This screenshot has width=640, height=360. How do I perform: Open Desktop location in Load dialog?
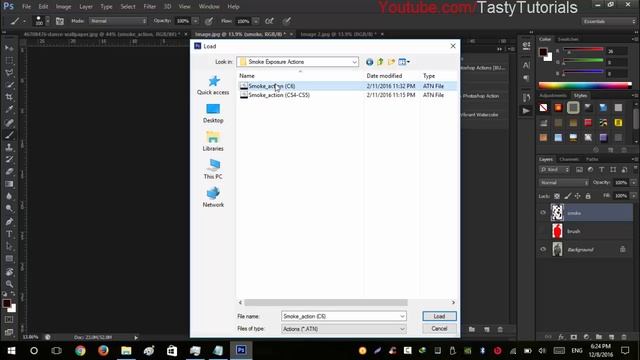point(213,113)
